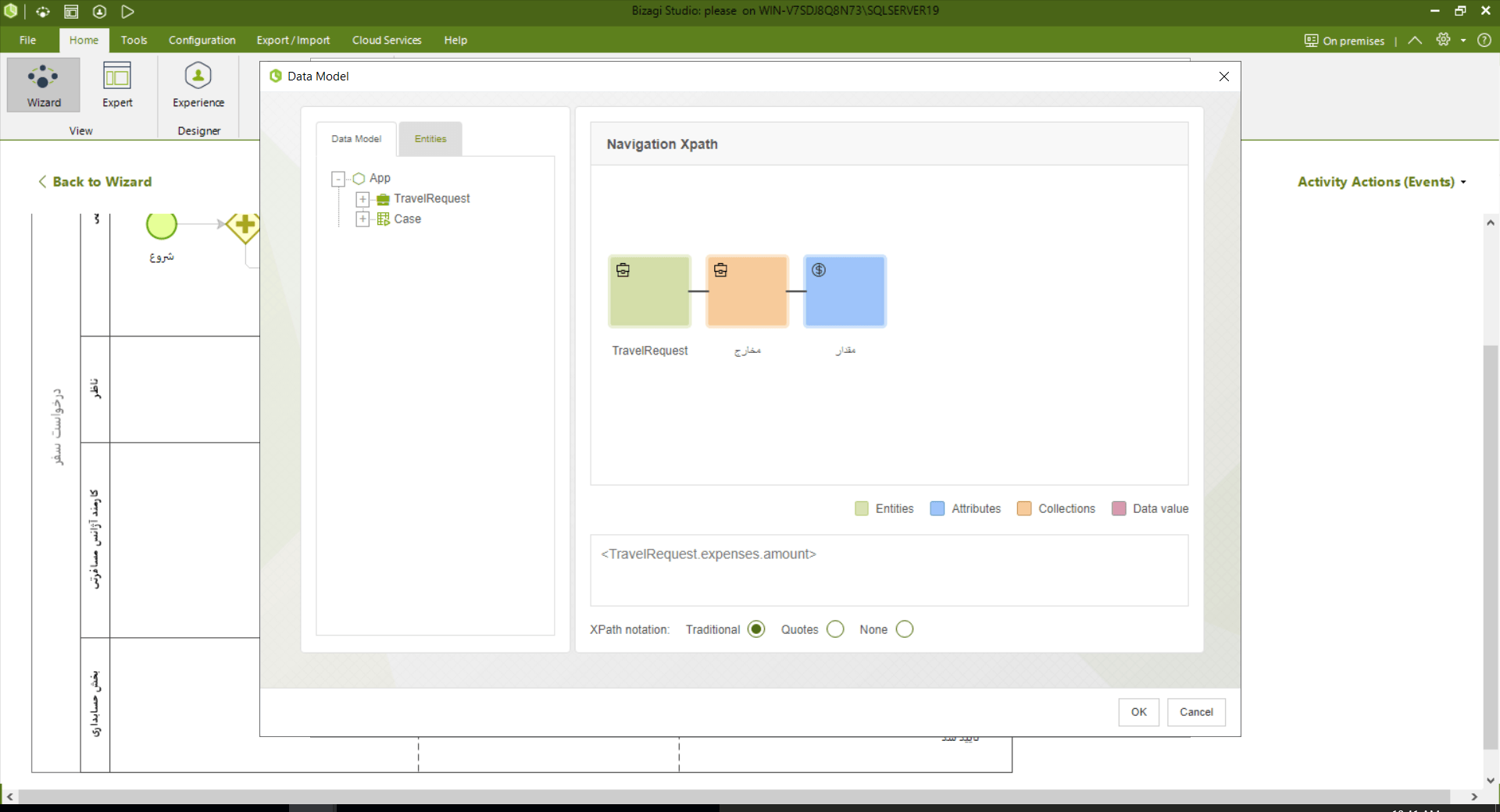Click the Collections legend swatch
1500x812 pixels.
(x=1024, y=509)
